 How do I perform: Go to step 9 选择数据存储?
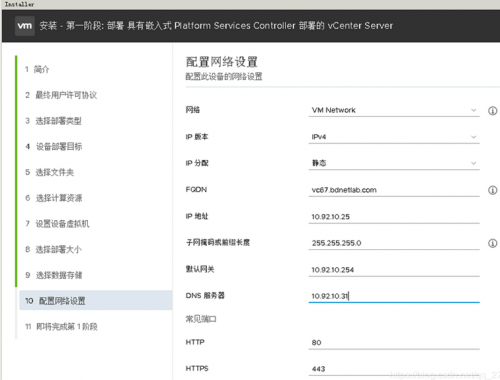click(x=54, y=275)
